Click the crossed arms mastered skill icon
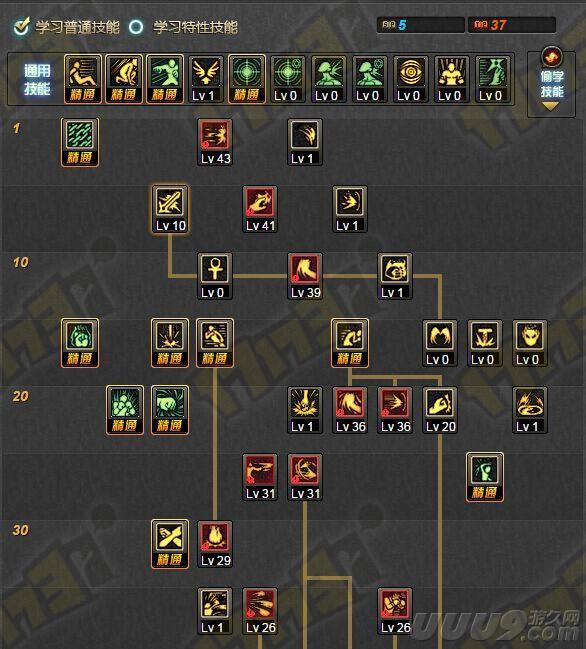 coord(170,544)
